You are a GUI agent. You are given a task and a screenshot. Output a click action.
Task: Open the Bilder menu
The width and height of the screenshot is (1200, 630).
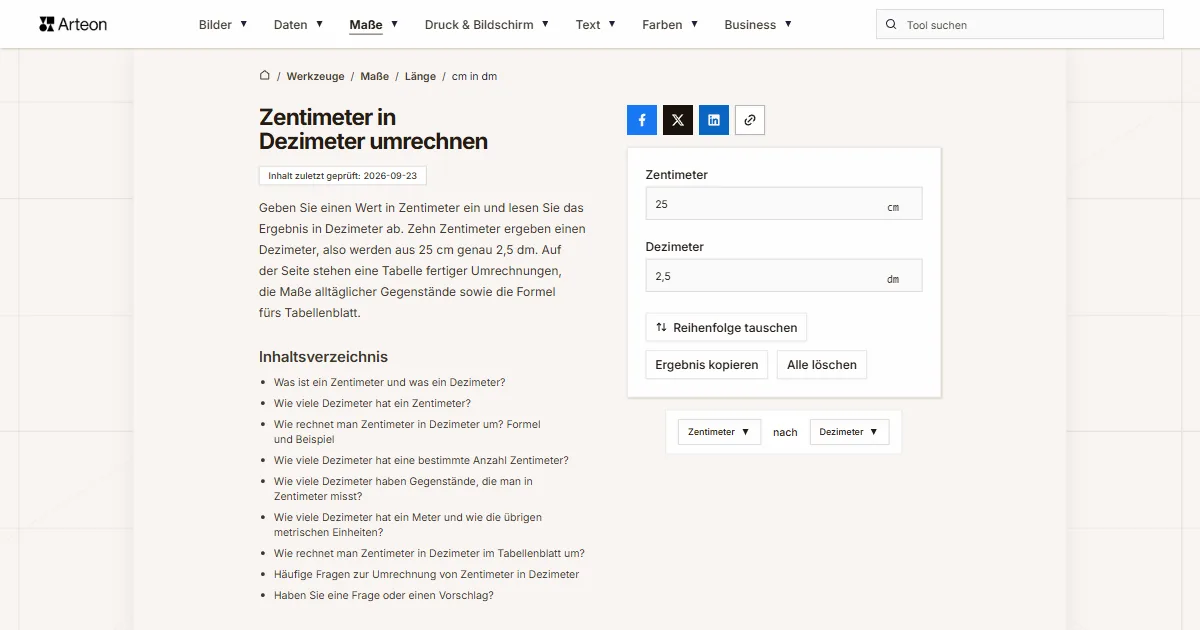pyautogui.click(x=223, y=25)
